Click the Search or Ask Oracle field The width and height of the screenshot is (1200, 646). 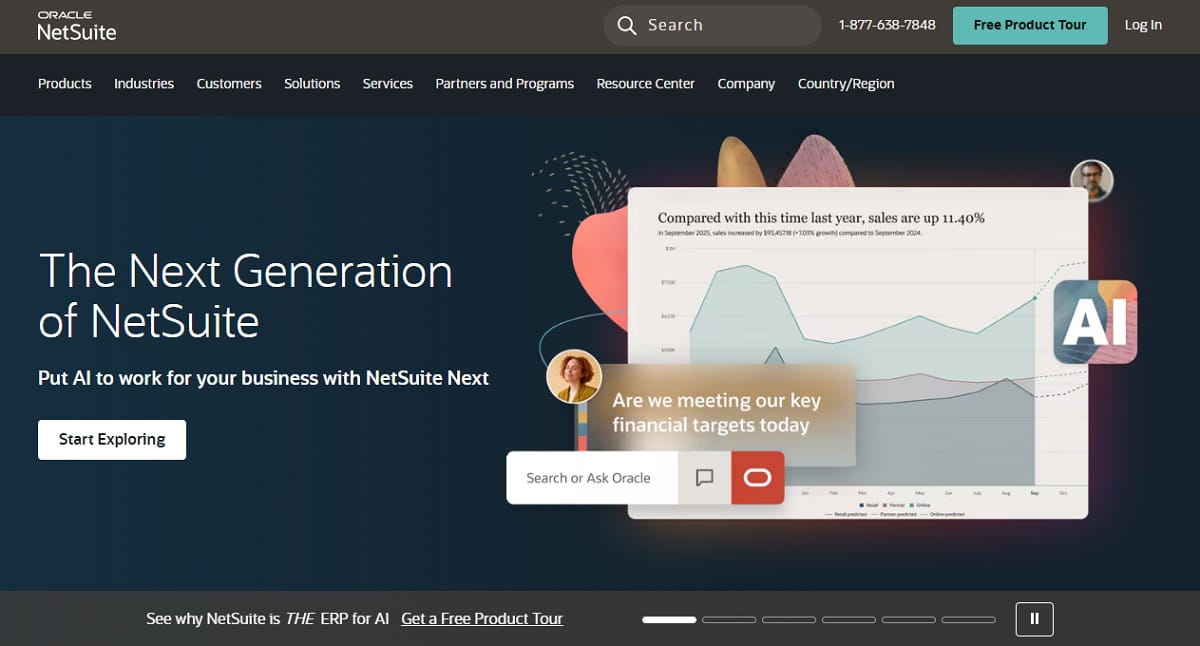pos(592,478)
